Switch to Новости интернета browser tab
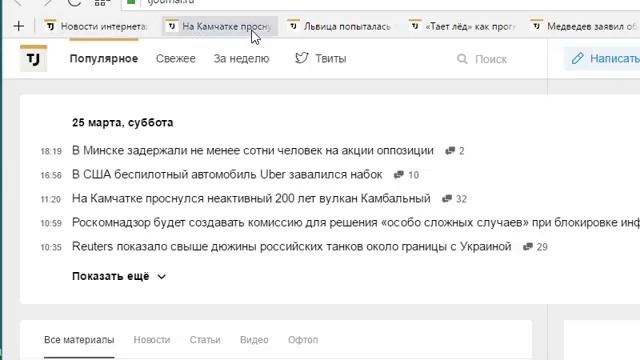The image size is (640, 360). pos(97,26)
